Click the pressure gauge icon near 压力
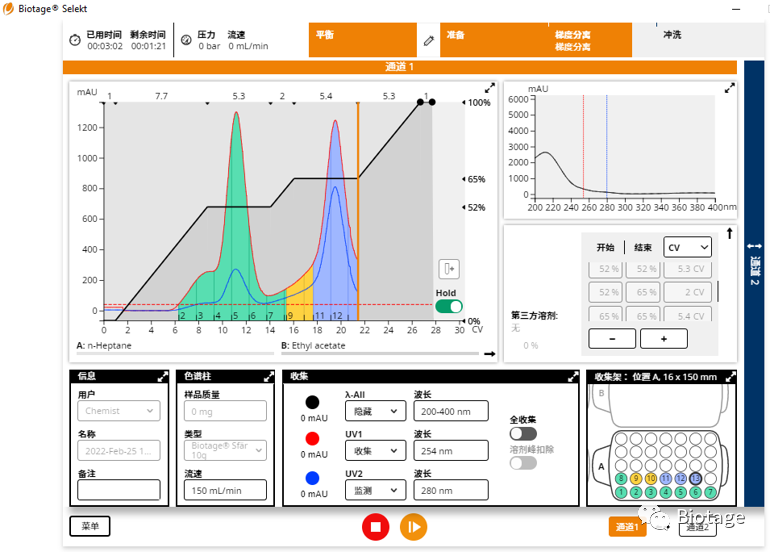770x552 pixels. coord(186,40)
